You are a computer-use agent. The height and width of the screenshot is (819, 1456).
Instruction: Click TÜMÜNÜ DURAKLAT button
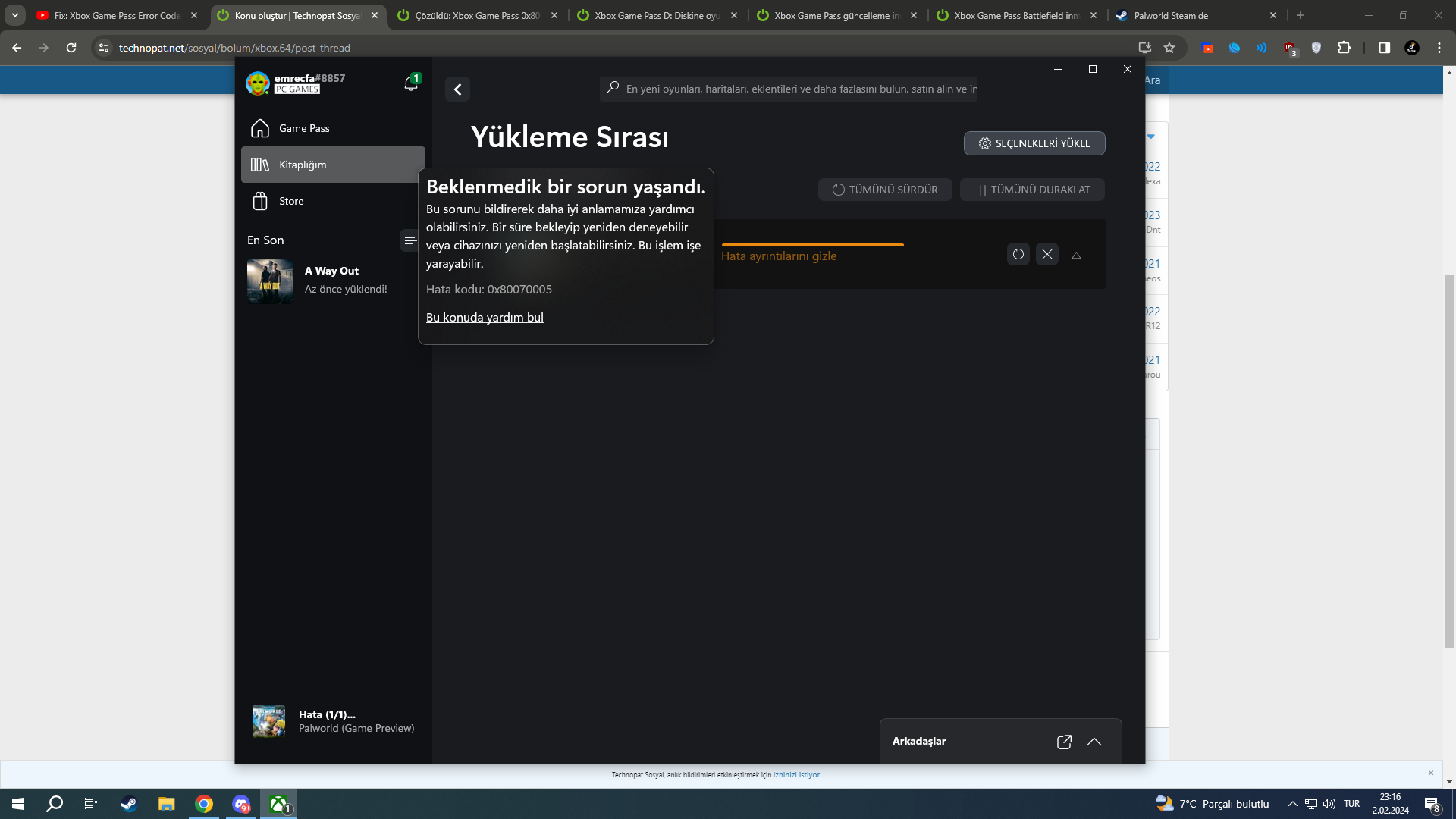point(1032,190)
